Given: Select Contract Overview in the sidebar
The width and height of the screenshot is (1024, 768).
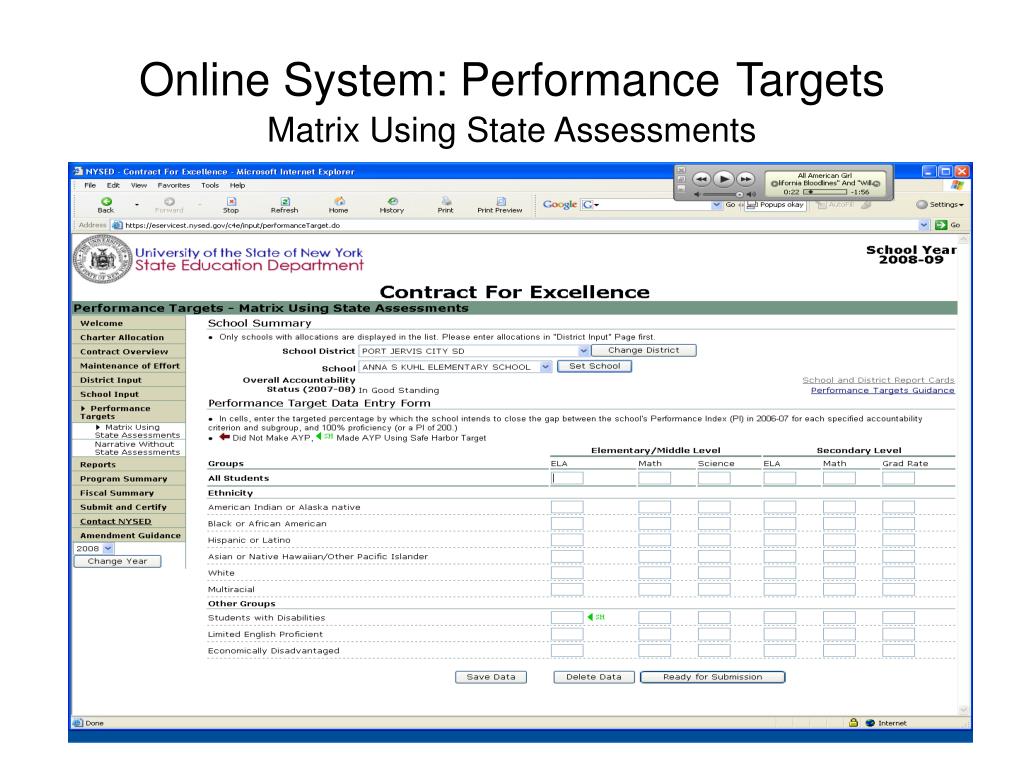Looking at the screenshot, I should pos(129,352).
